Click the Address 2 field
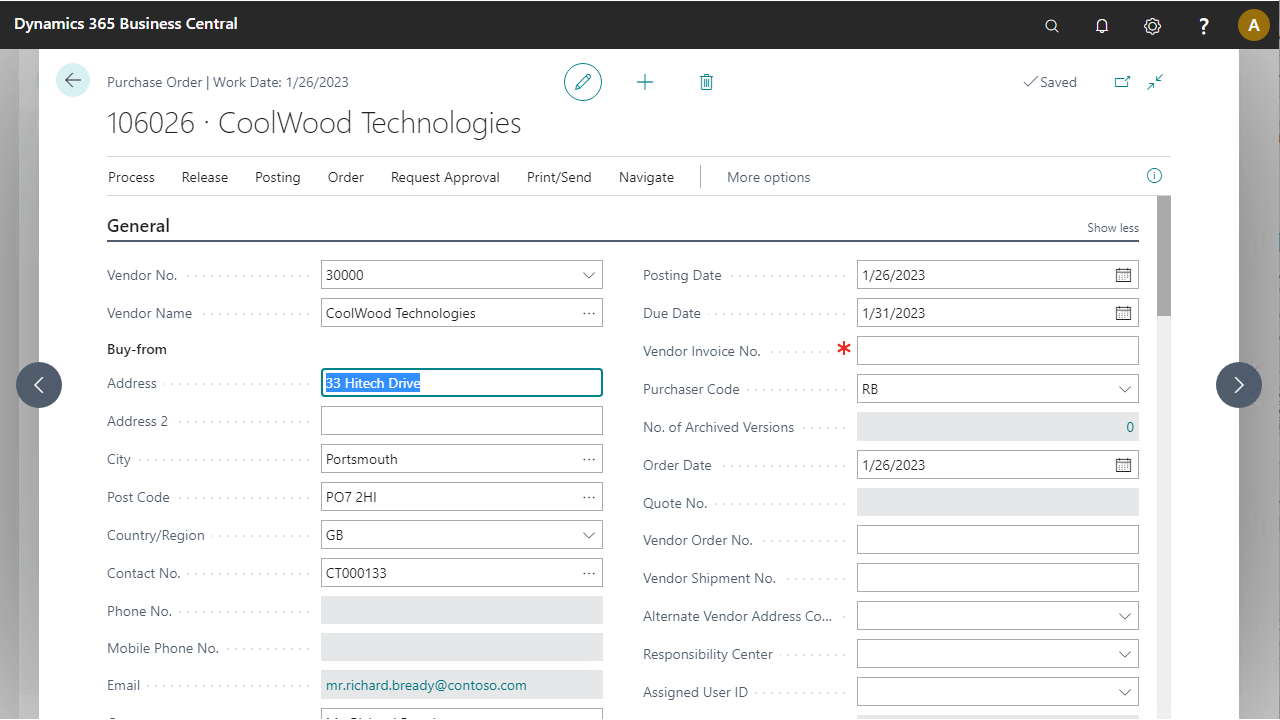 tap(462, 421)
